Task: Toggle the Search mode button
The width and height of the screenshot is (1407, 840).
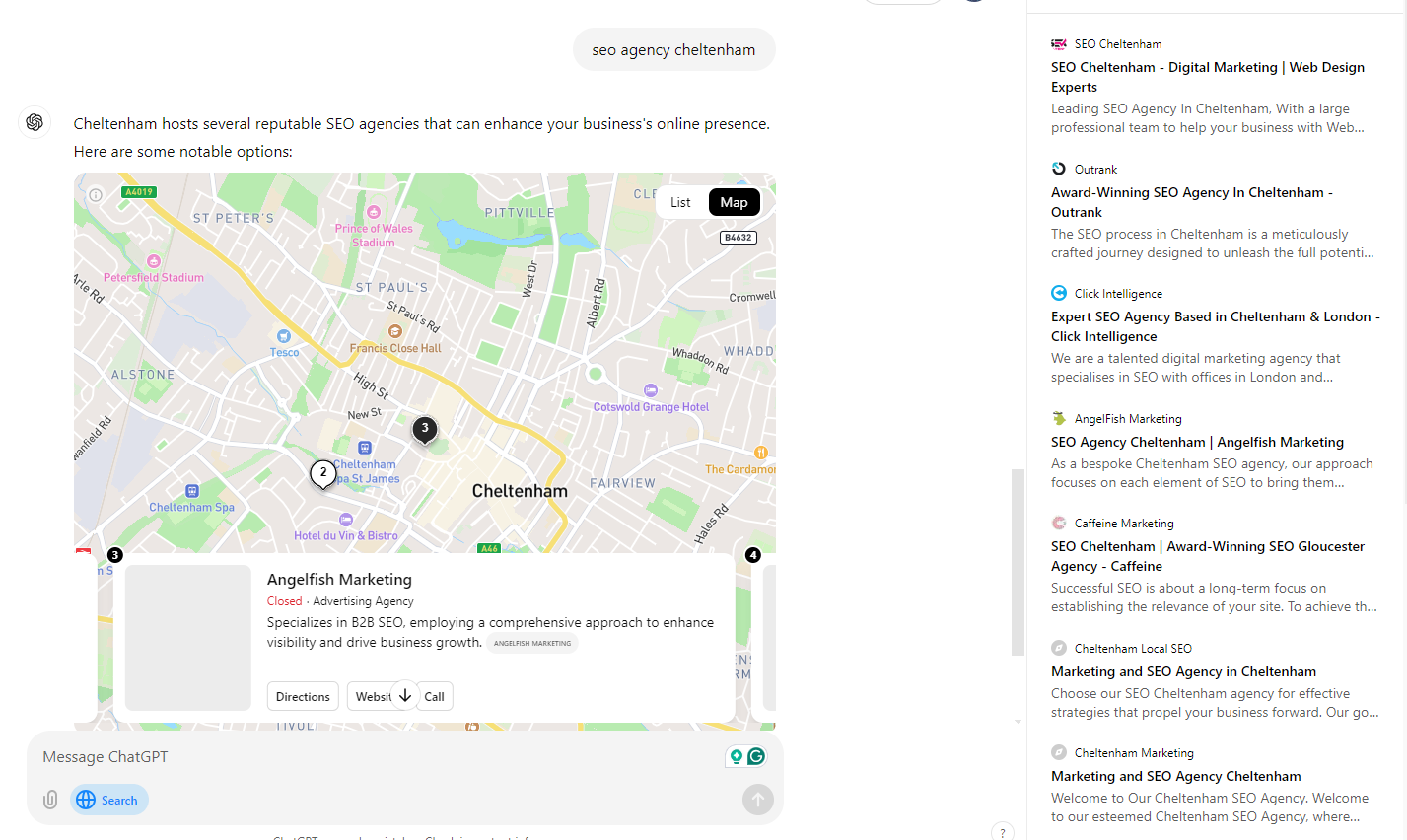Action: pos(109,800)
